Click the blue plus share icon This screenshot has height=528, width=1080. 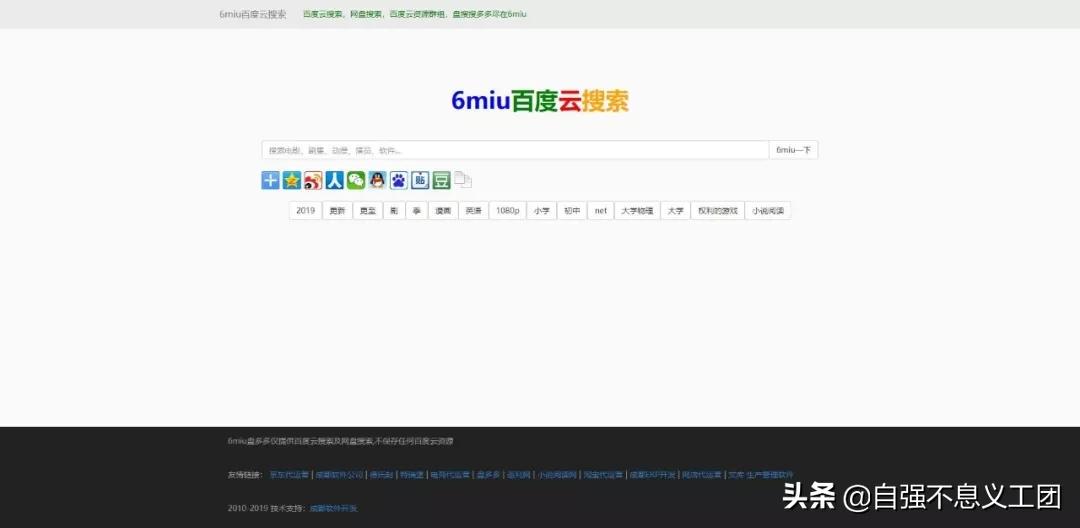pos(271,180)
